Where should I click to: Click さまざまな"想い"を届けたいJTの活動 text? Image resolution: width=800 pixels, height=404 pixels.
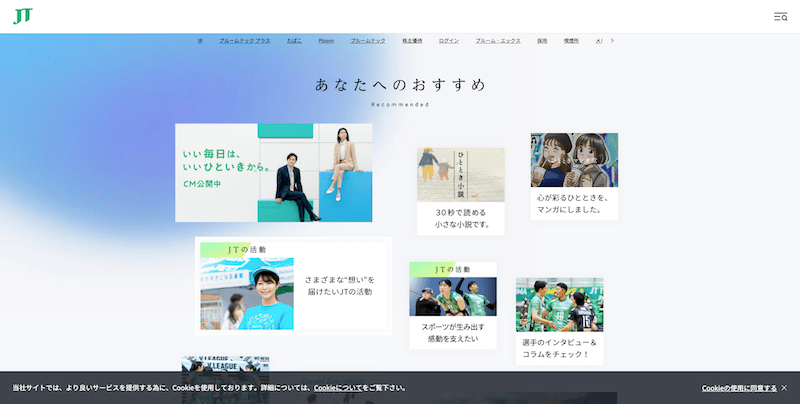click(x=340, y=286)
